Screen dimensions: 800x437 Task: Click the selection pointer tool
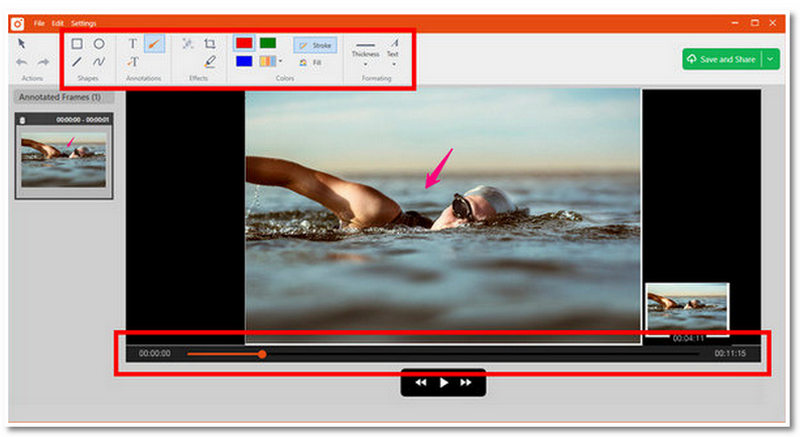click(x=22, y=44)
